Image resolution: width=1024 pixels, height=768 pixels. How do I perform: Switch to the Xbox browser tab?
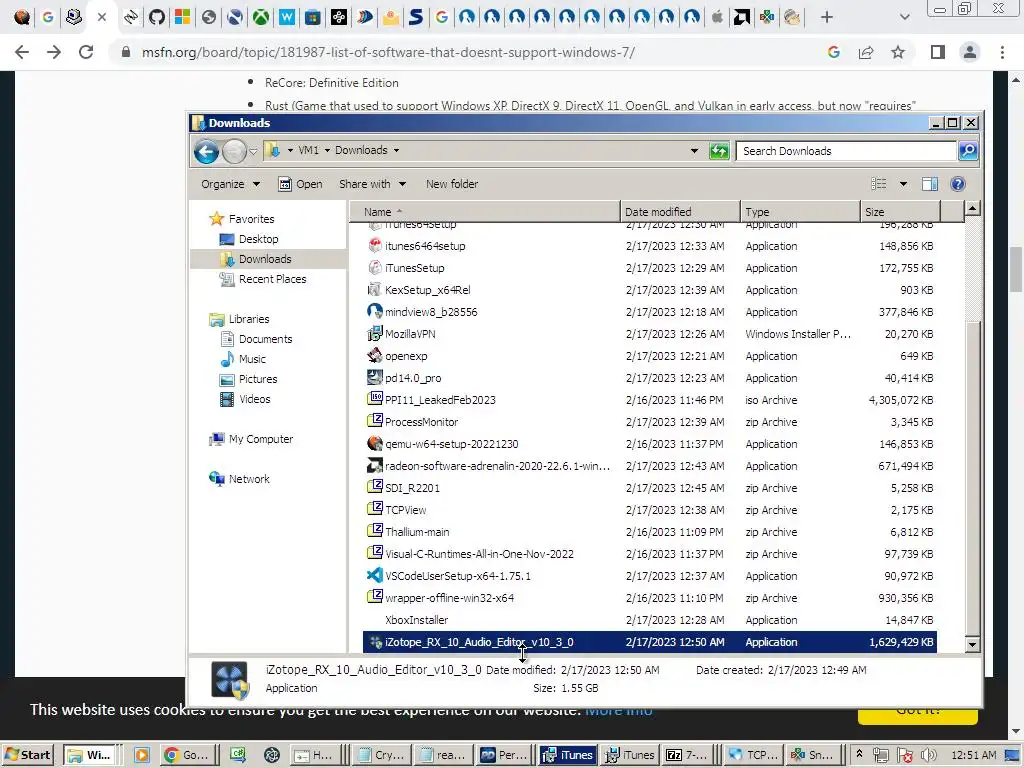[x=261, y=17]
